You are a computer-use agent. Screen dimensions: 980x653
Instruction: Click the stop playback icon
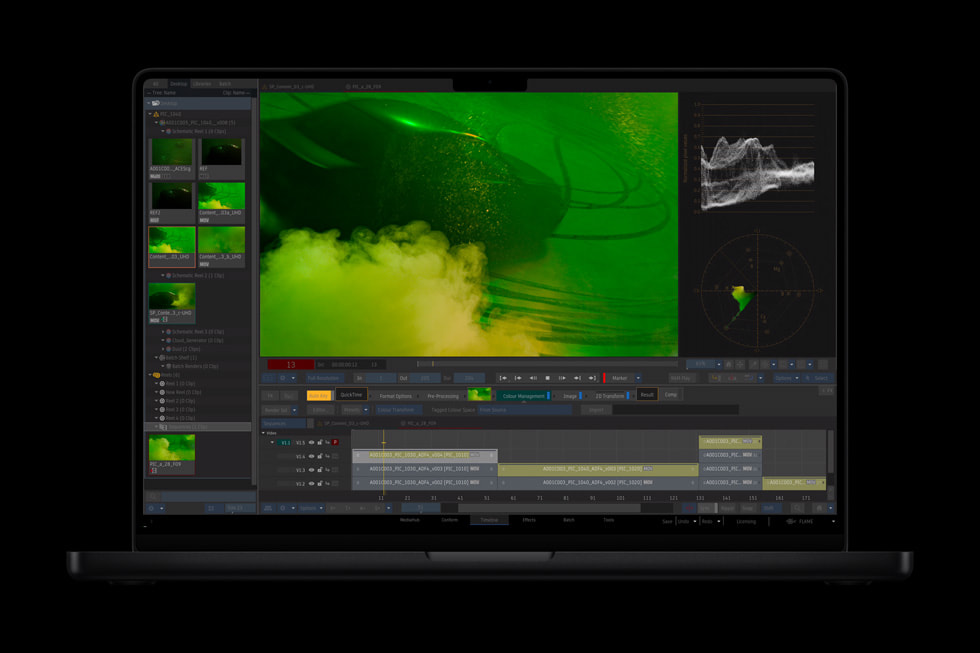(x=548, y=378)
